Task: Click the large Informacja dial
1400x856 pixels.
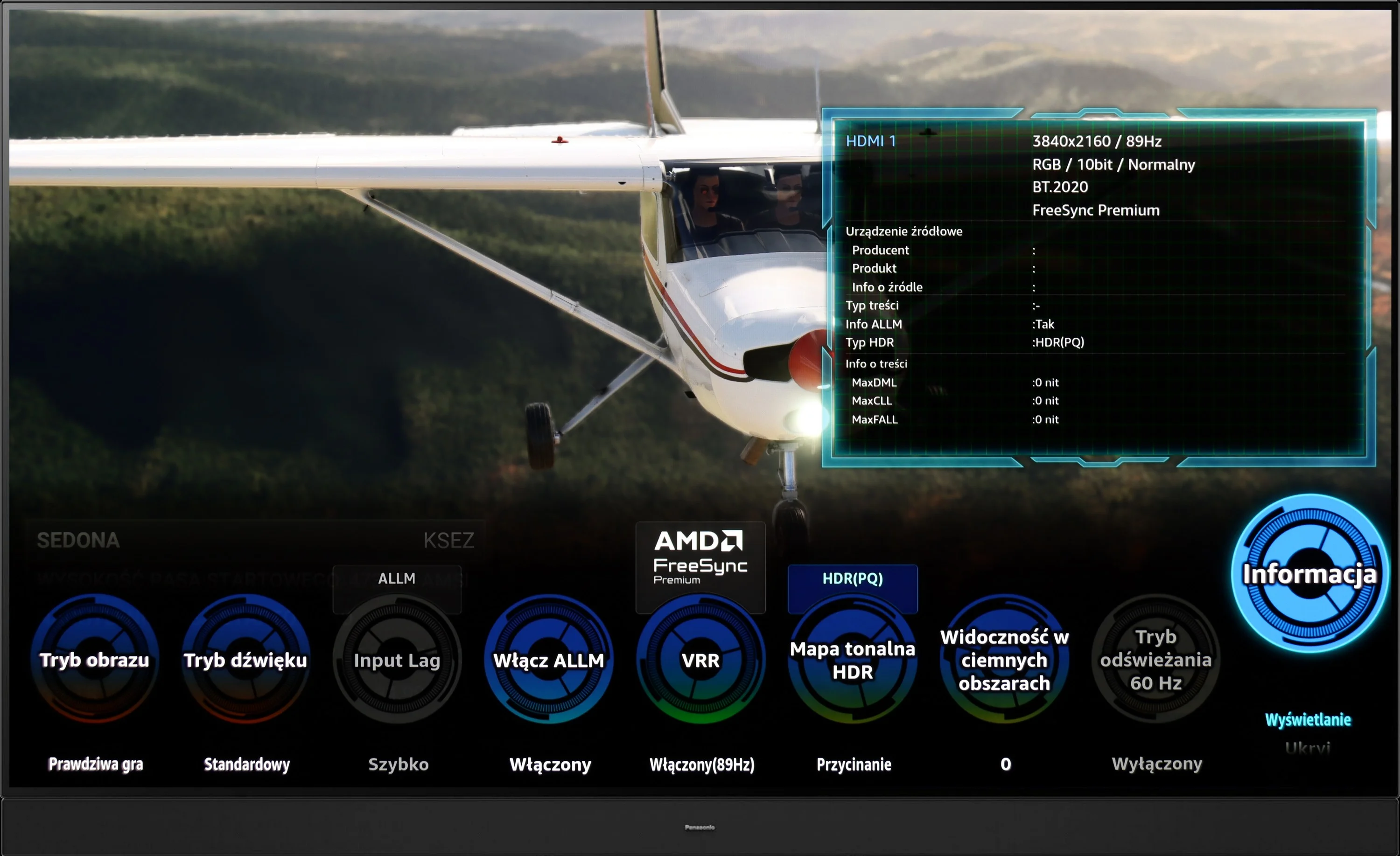Action: coord(1309,573)
